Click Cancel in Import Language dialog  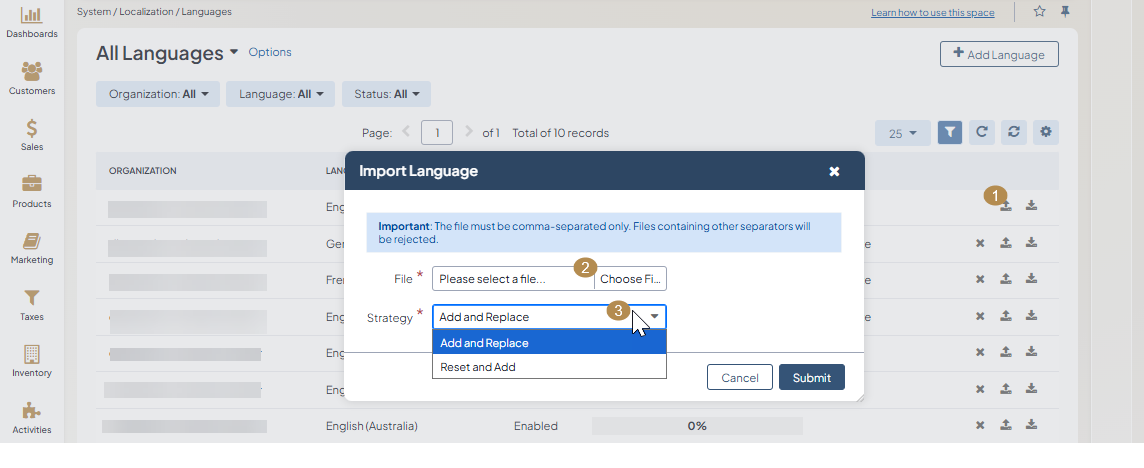click(739, 377)
